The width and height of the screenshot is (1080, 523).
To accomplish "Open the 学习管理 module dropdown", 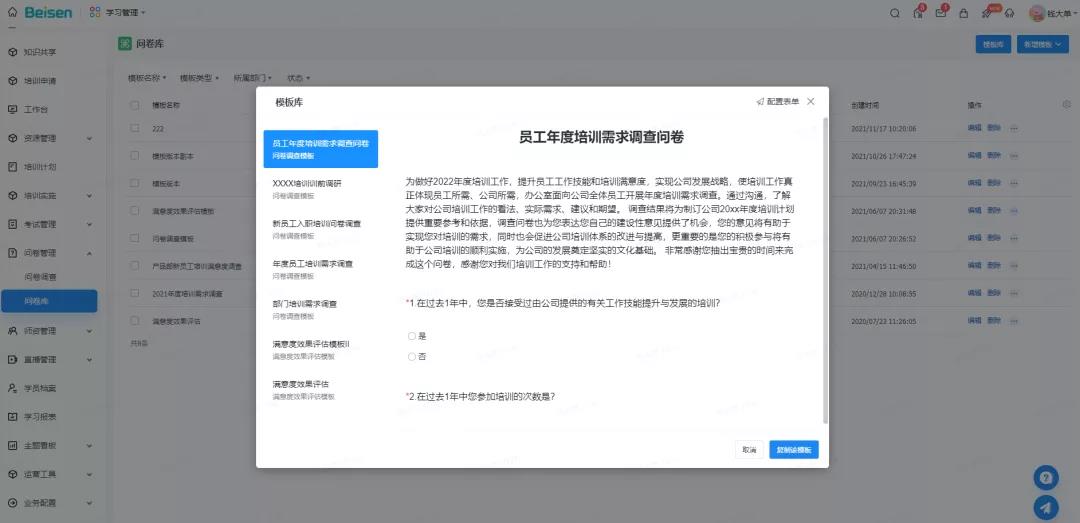I will 125,13.
